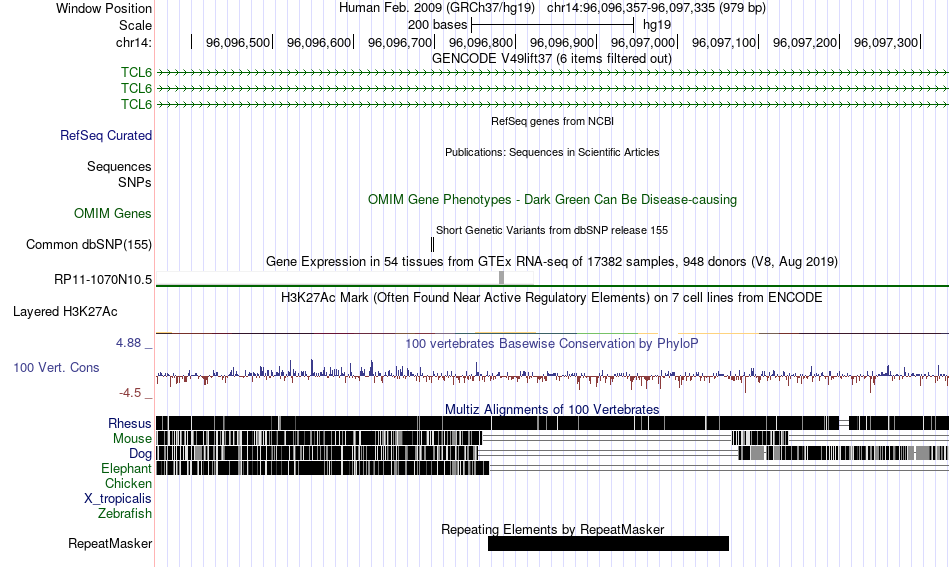This screenshot has height=567, width=950.
Task: Click the Mouse species label
Action: coord(132,439)
